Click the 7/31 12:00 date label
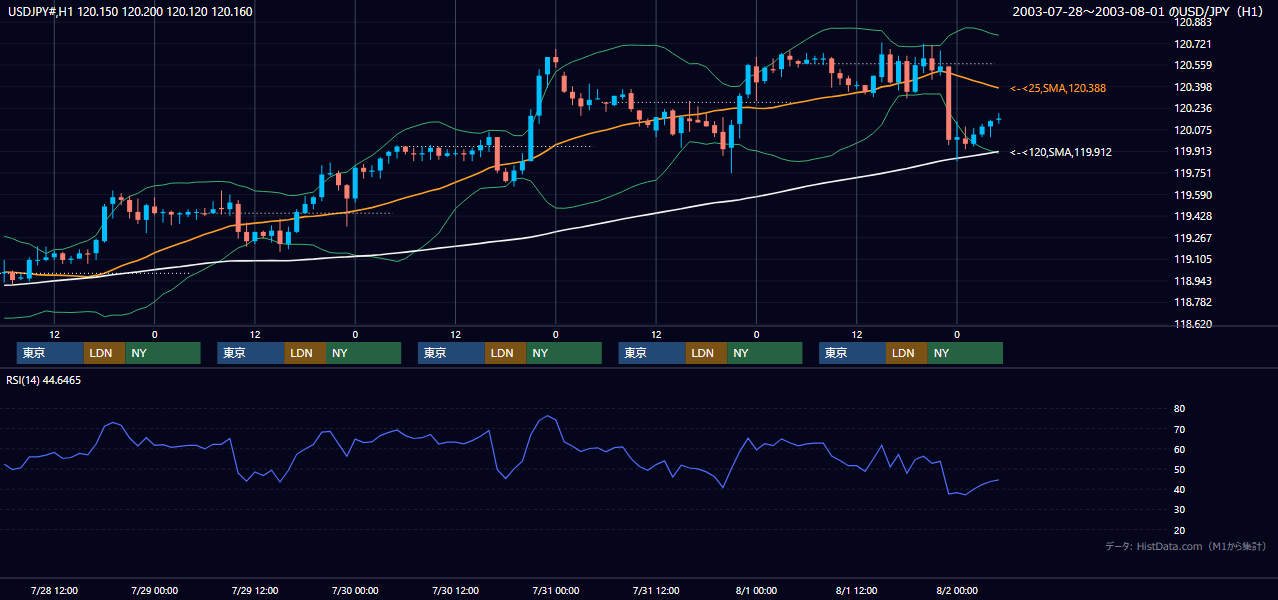Viewport: 1278px width, 600px height. tap(656, 590)
